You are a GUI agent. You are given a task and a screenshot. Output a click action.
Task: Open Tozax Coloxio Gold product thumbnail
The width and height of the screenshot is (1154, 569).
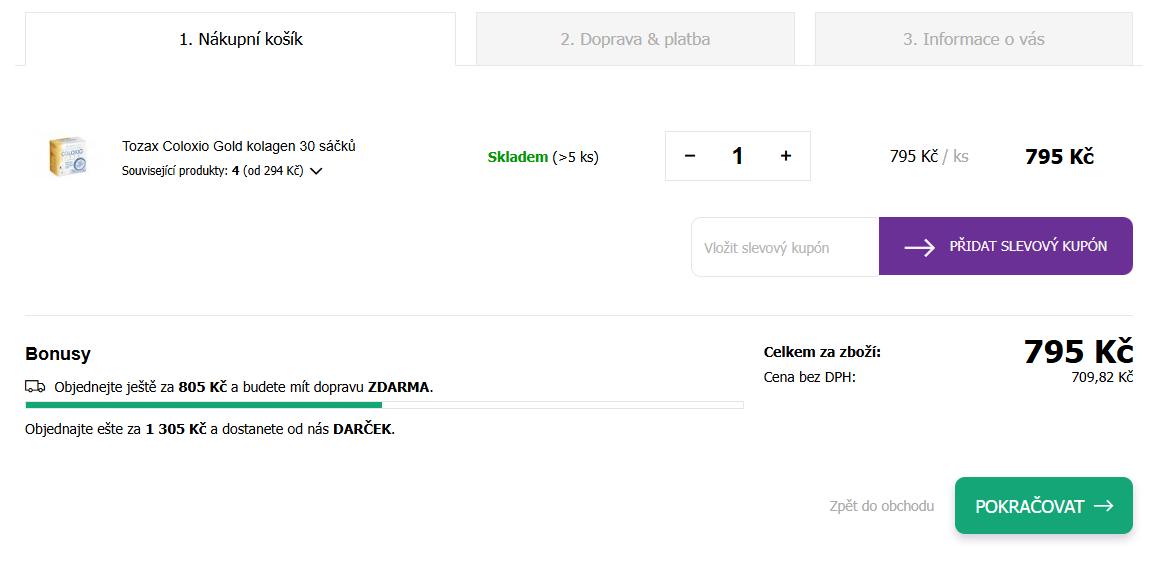pyautogui.click(x=67, y=157)
